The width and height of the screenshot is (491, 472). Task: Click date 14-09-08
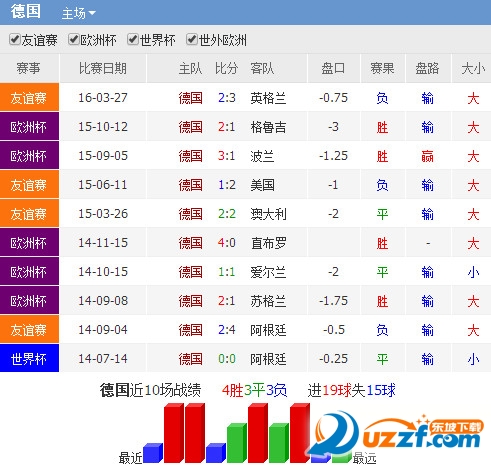click(103, 301)
